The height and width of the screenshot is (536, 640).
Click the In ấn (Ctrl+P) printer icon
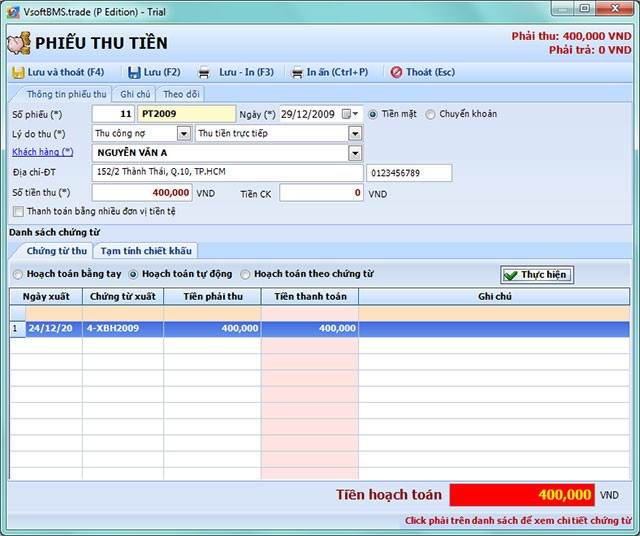297,72
